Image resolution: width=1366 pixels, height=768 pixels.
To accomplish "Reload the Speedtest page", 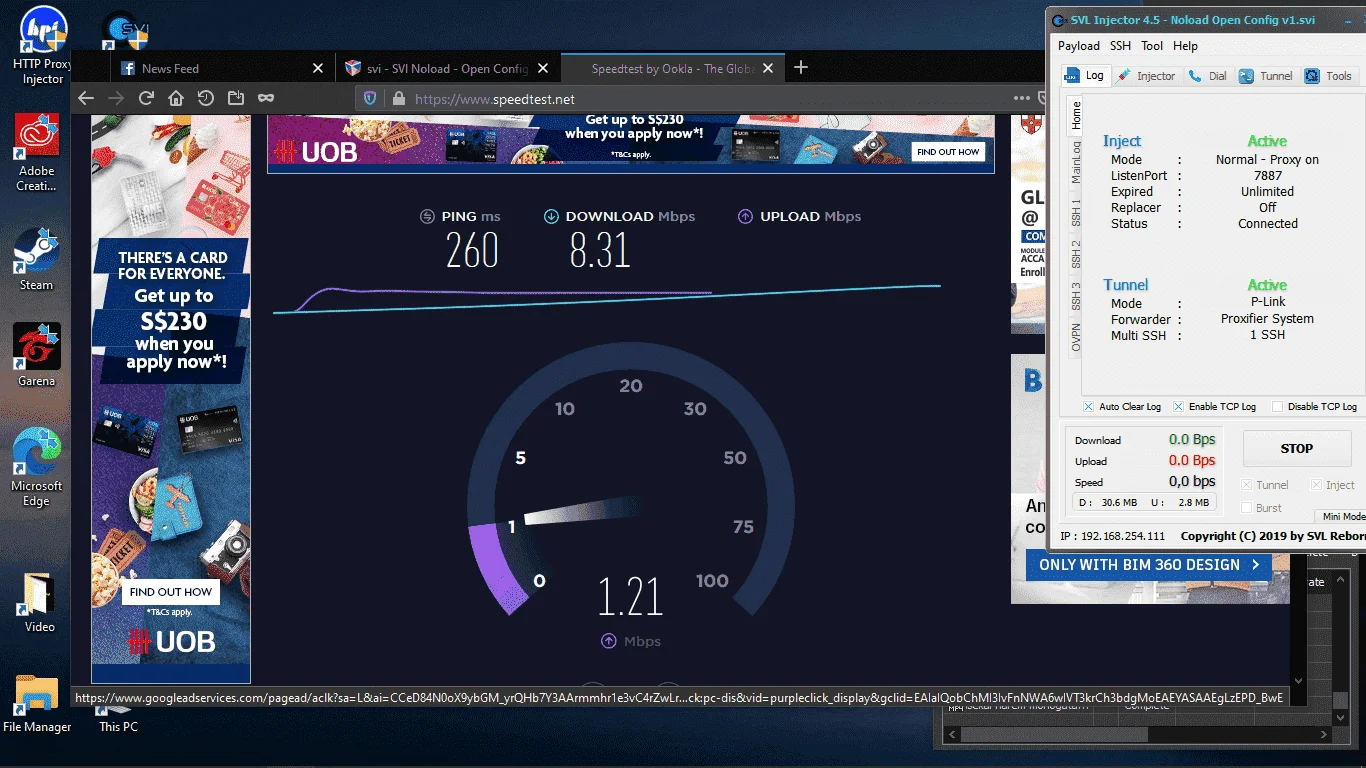I will [146, 98].
